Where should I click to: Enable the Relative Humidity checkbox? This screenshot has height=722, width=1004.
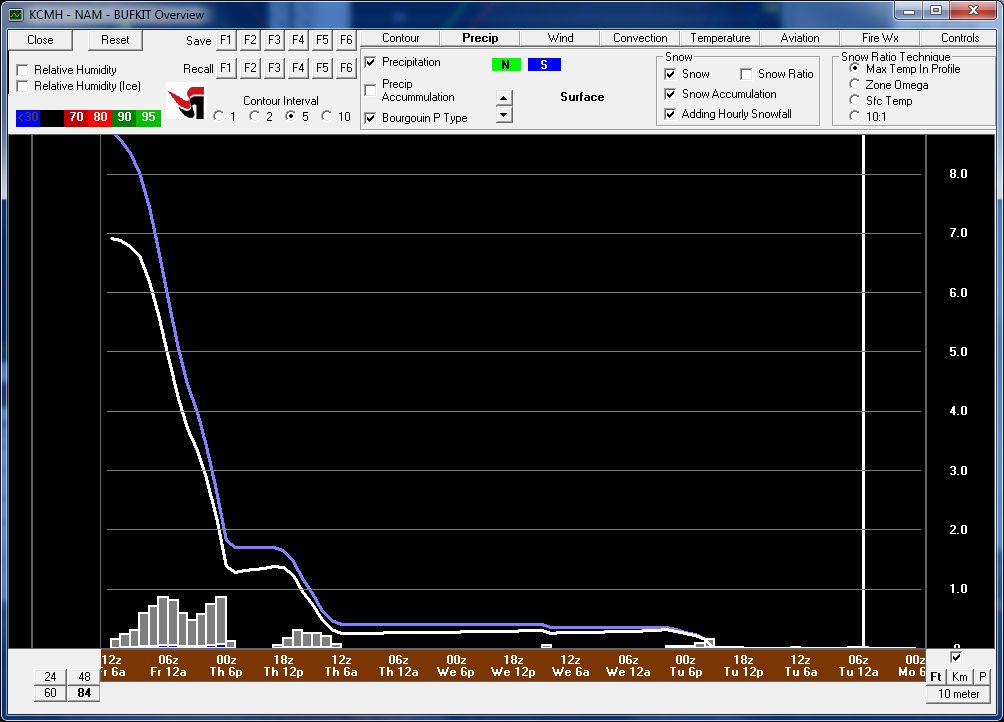(x=22, y=70)
